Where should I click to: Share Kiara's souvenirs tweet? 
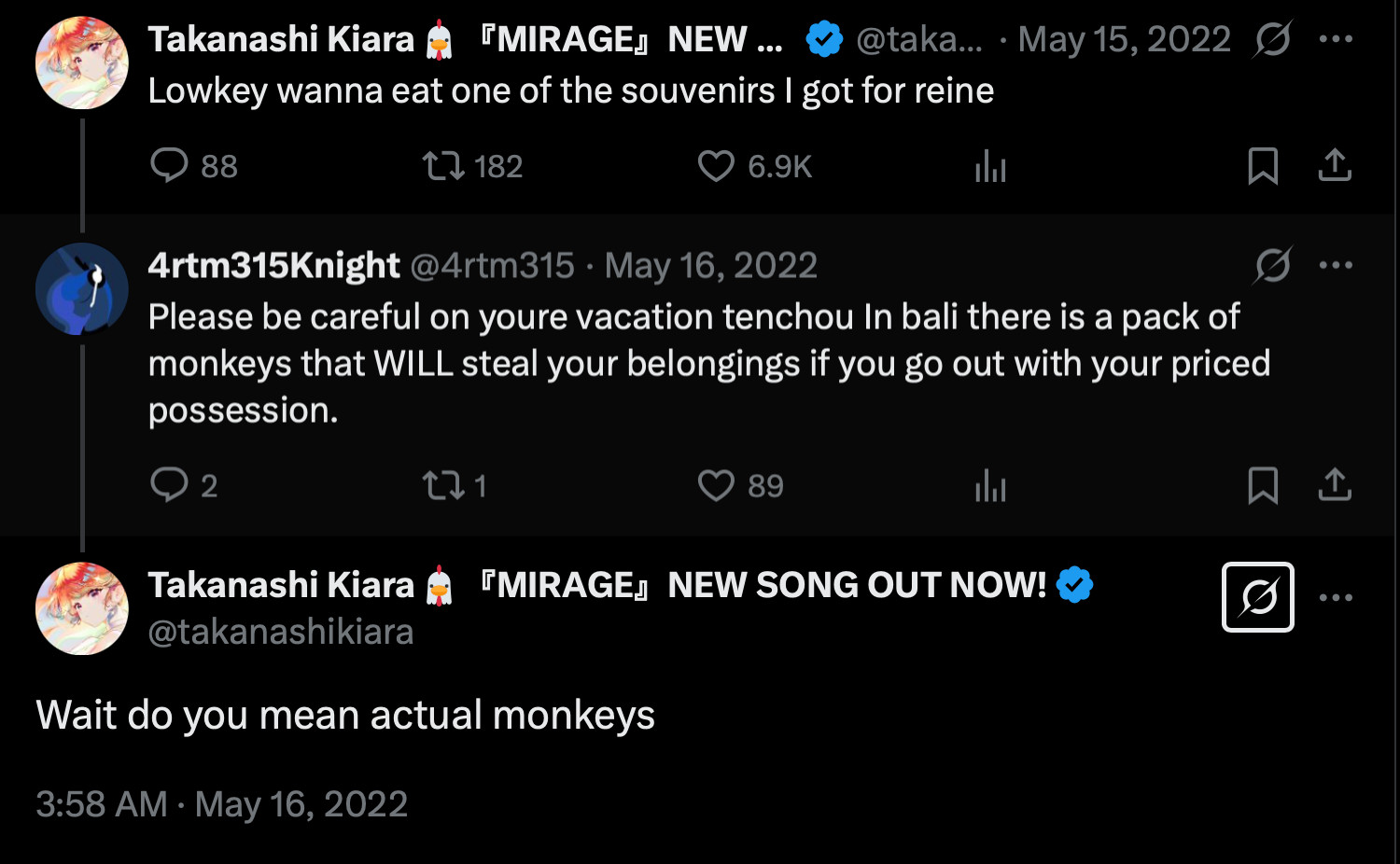pyautogui.click(x=1335, y=165)
